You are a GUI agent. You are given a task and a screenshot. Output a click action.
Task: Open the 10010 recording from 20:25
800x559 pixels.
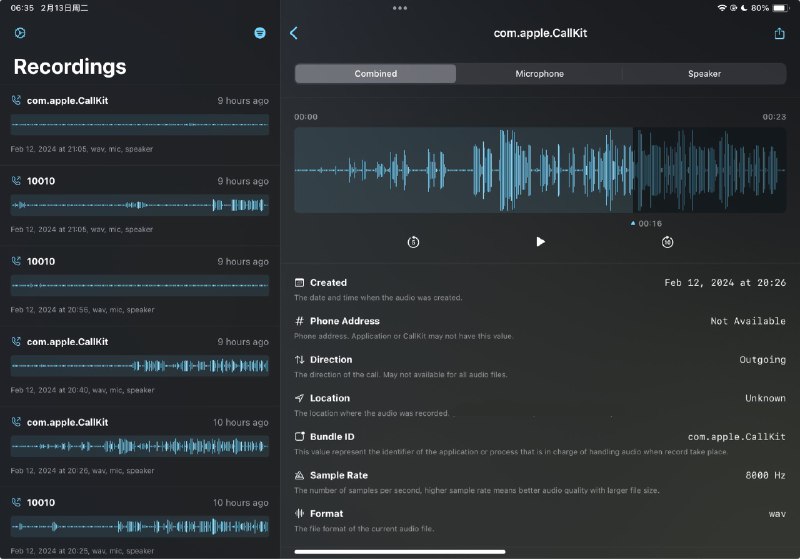coord(140,525)
